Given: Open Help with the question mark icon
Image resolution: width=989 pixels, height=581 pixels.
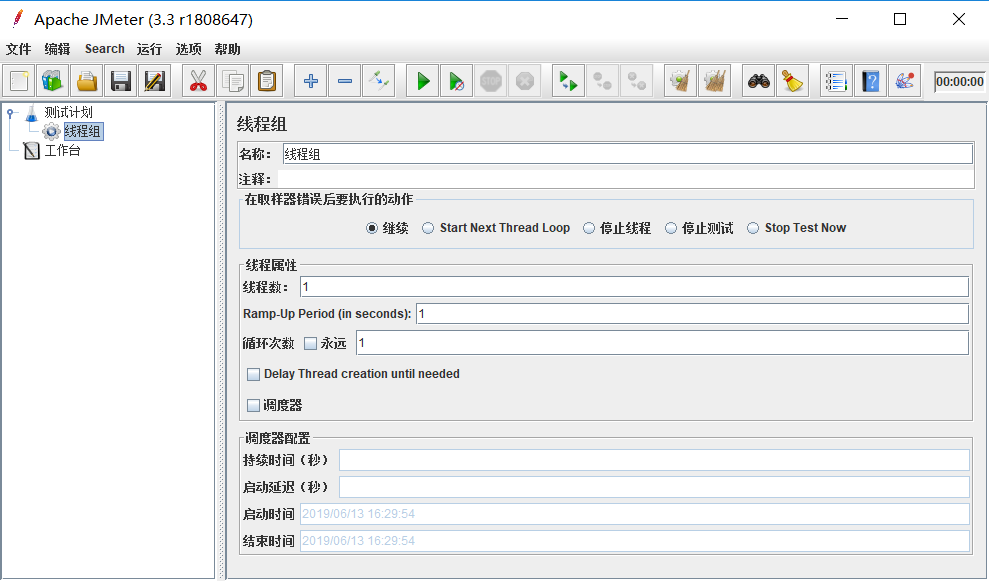Looking at the screenshot, I should (x=870, y=81).
